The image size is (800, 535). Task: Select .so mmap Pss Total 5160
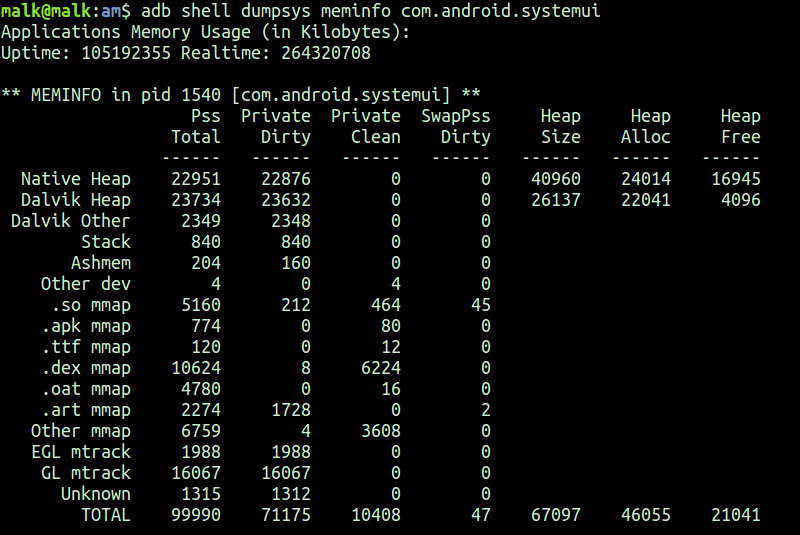[201, 305]
